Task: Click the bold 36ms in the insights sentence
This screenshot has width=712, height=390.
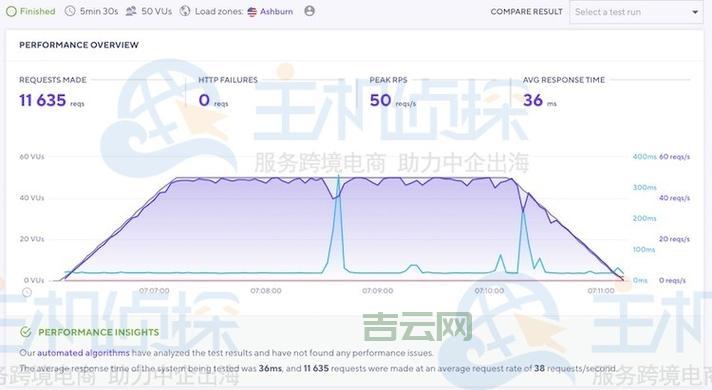Action: (x=270, y=368)
